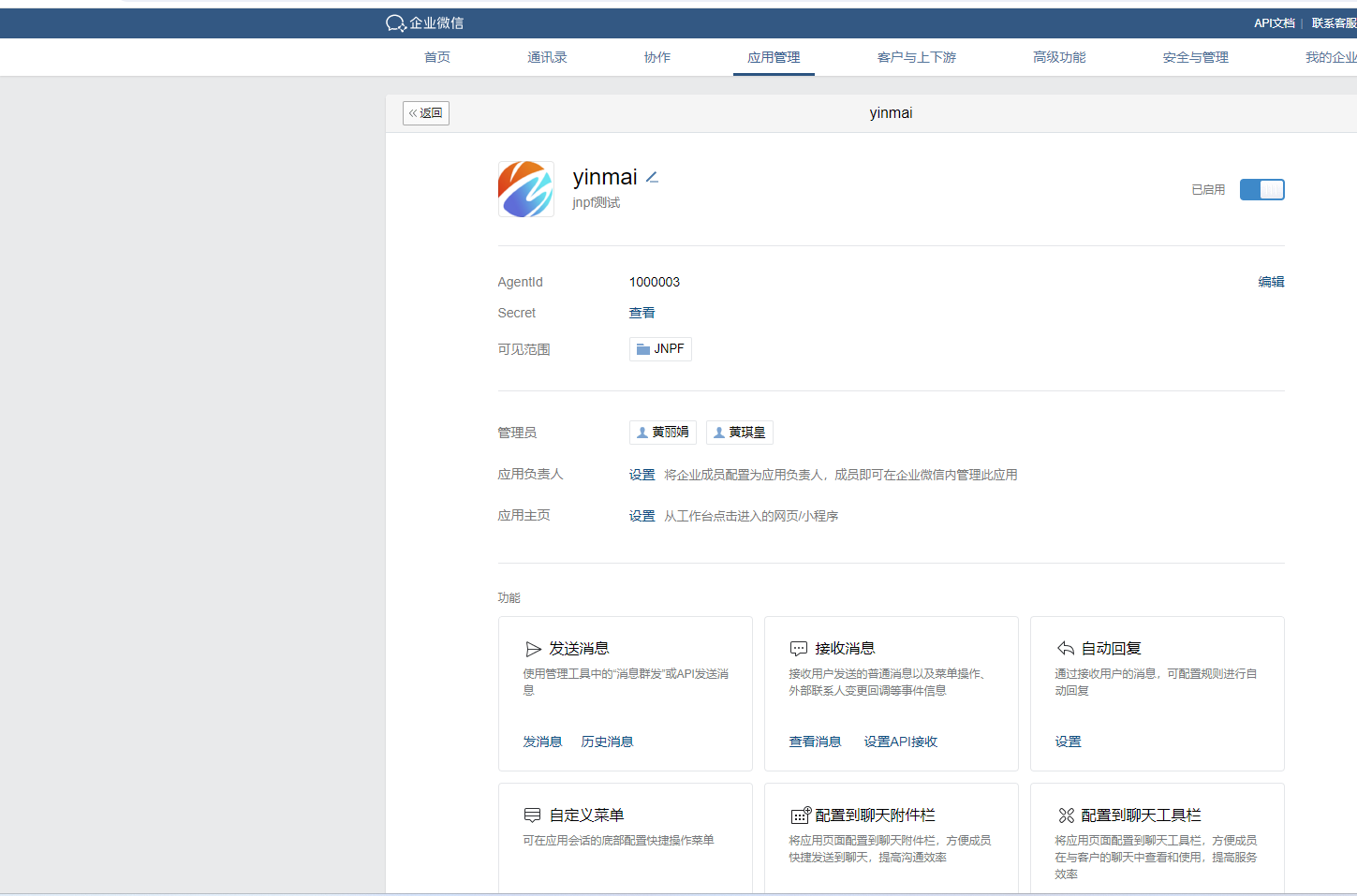Go back using the 返回 button

click(x=426, y=113)
